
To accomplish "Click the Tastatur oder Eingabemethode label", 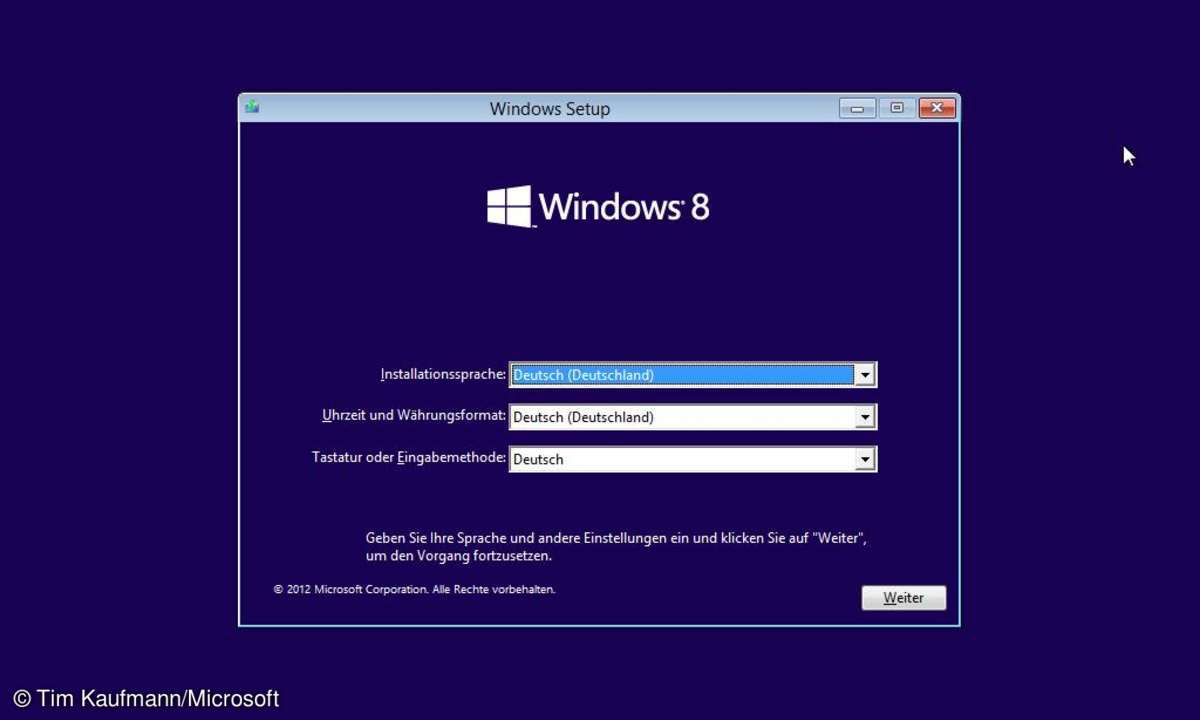I will click(x=409, y=458).
